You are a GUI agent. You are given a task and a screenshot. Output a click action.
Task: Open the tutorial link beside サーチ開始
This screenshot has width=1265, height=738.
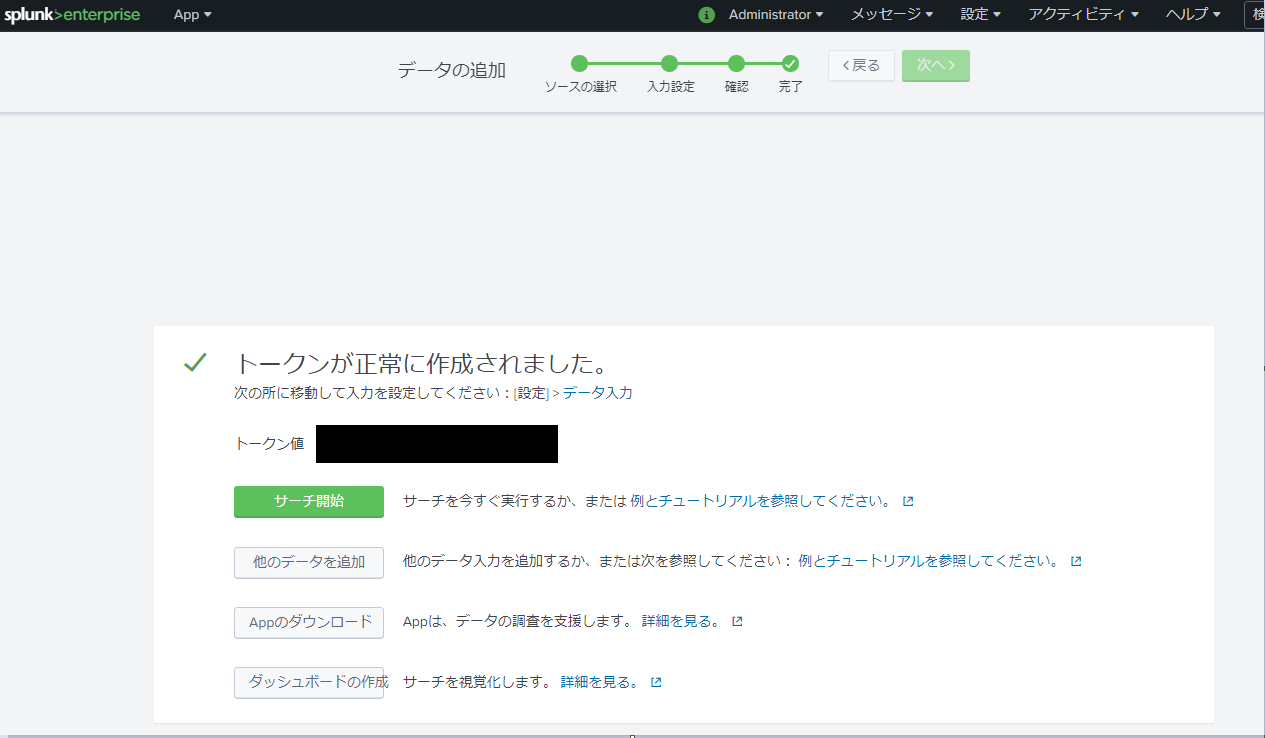click(x=761, y=501)
